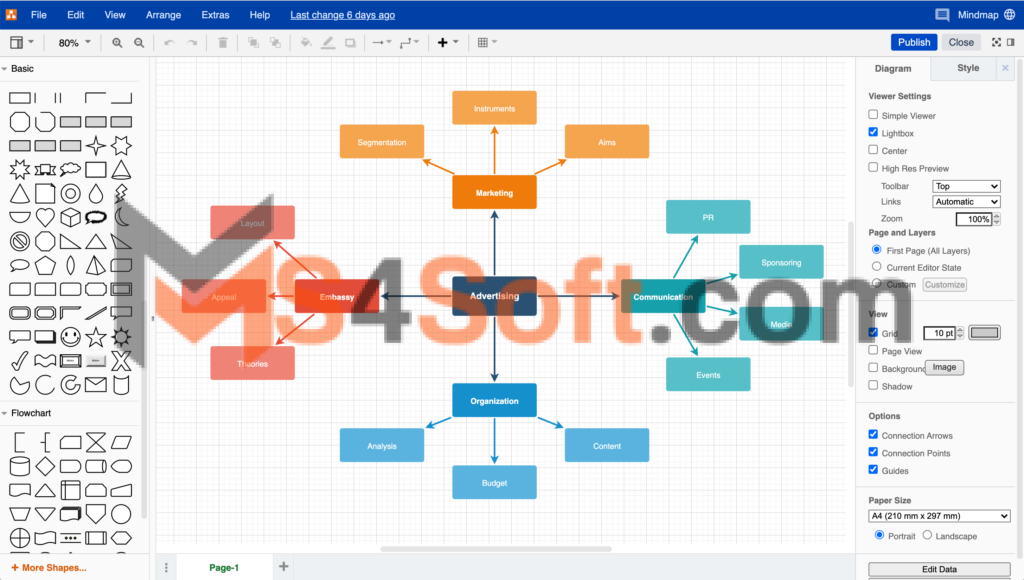The width and height of the screenshot is (1024, 580).
Task: Collapse the Flowchart shapes section
Action: (x=30, y=413)
